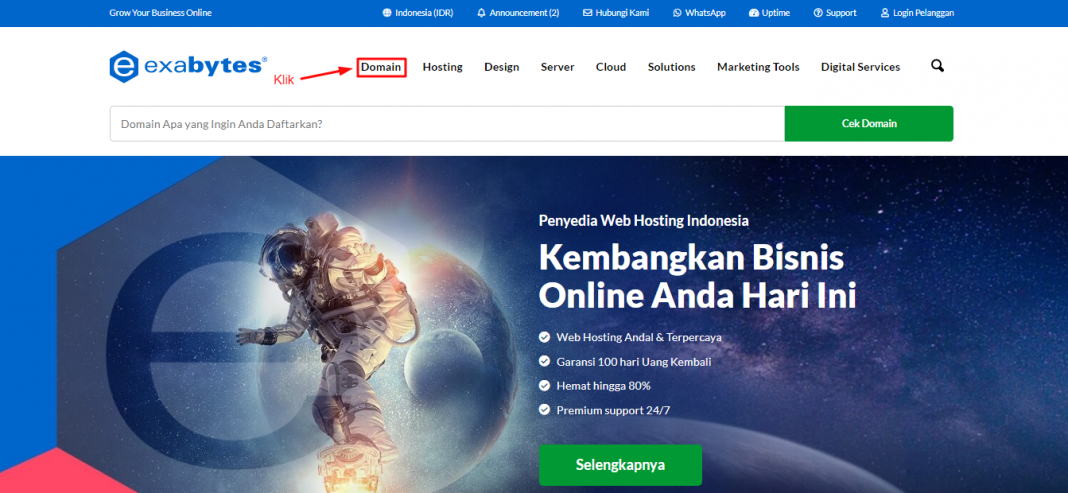This screenshot has width=1068, height=493.
Task: Click the user icon beside Login Pelanggan
Action: click(x=885, y=13)
